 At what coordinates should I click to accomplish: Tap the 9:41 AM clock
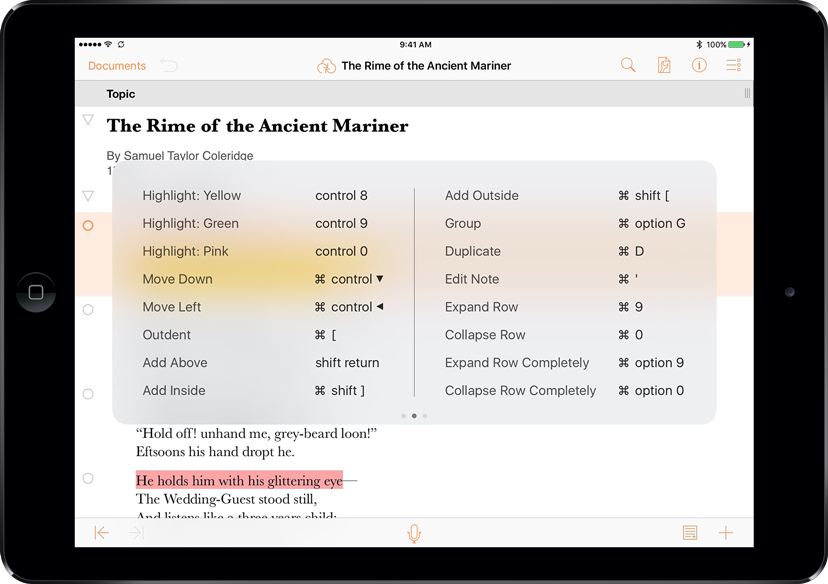pyautogui.click(x=415, y=44)
